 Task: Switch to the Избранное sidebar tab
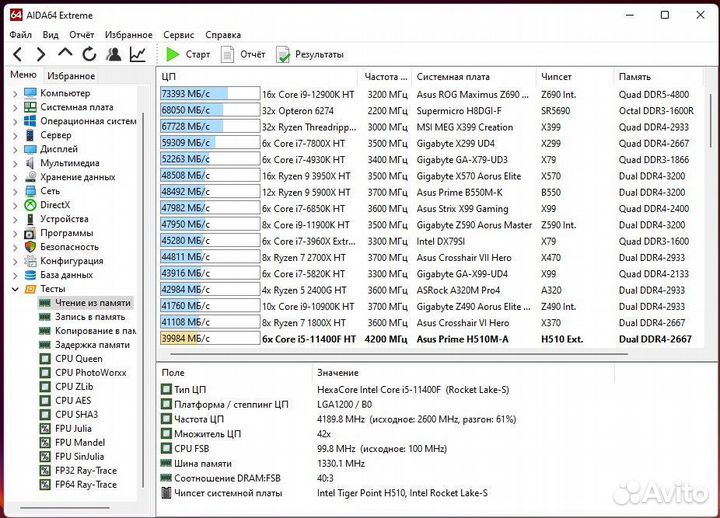[71, 76]
